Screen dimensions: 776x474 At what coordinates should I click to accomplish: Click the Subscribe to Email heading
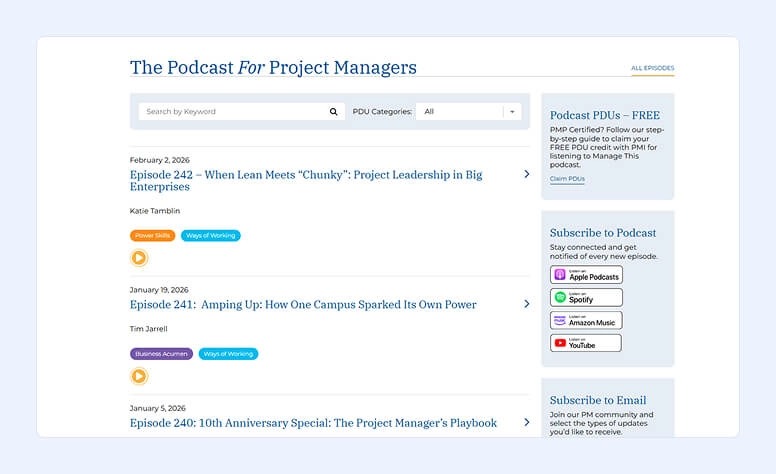pos(598,400)
